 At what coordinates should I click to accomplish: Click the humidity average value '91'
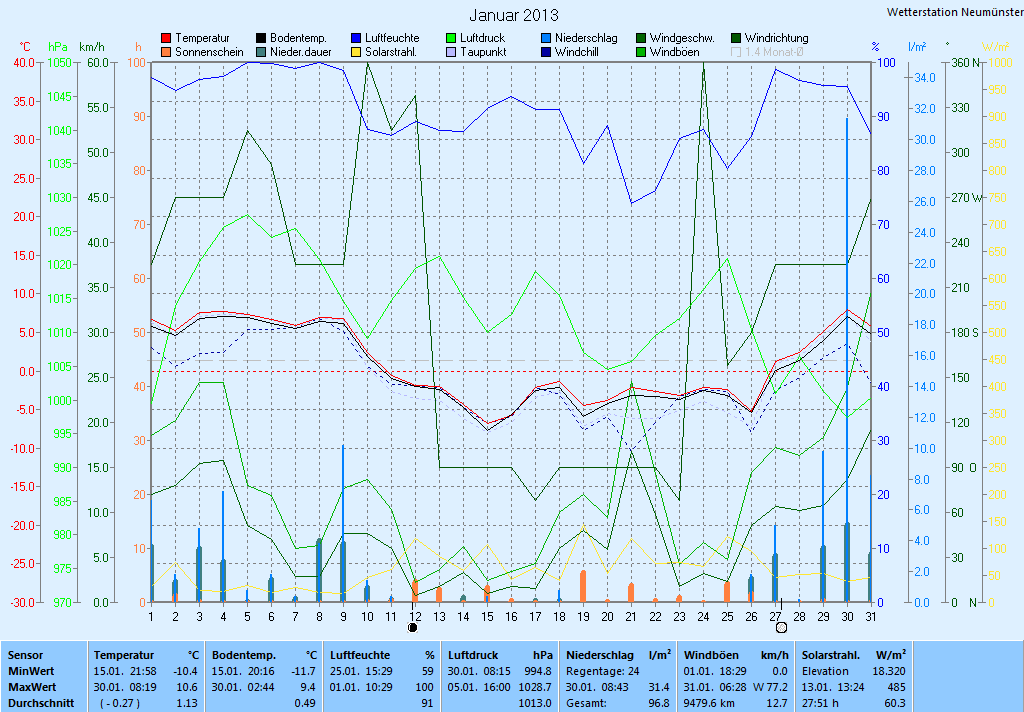(x=428, y=704)
